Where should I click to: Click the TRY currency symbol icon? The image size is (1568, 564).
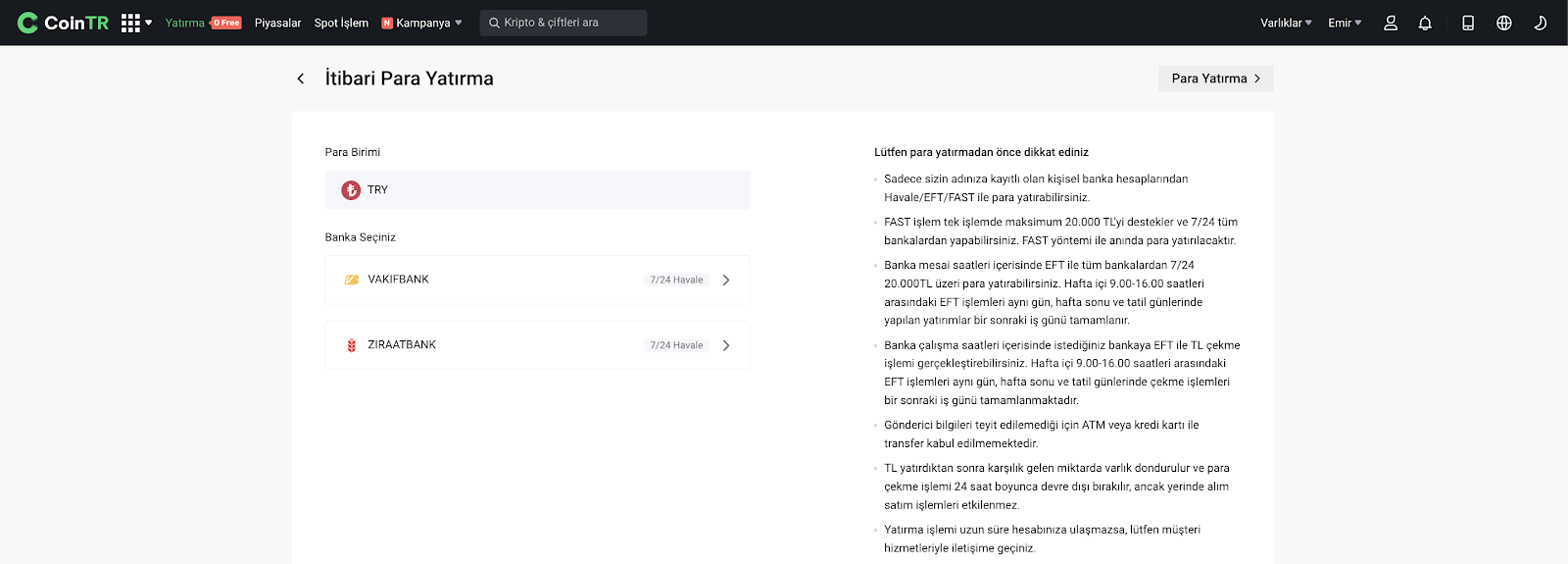point(351,190)
